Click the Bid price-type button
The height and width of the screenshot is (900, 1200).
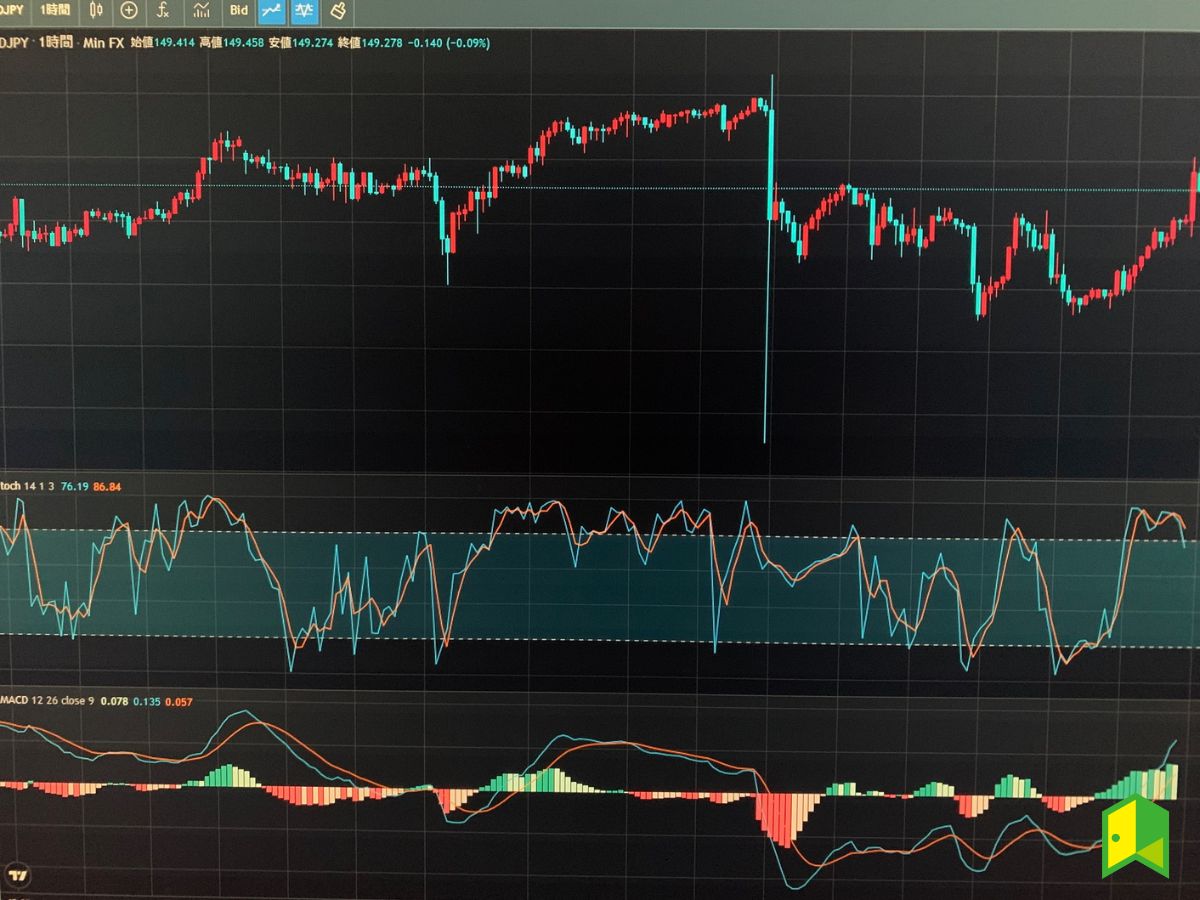point(239,11)
